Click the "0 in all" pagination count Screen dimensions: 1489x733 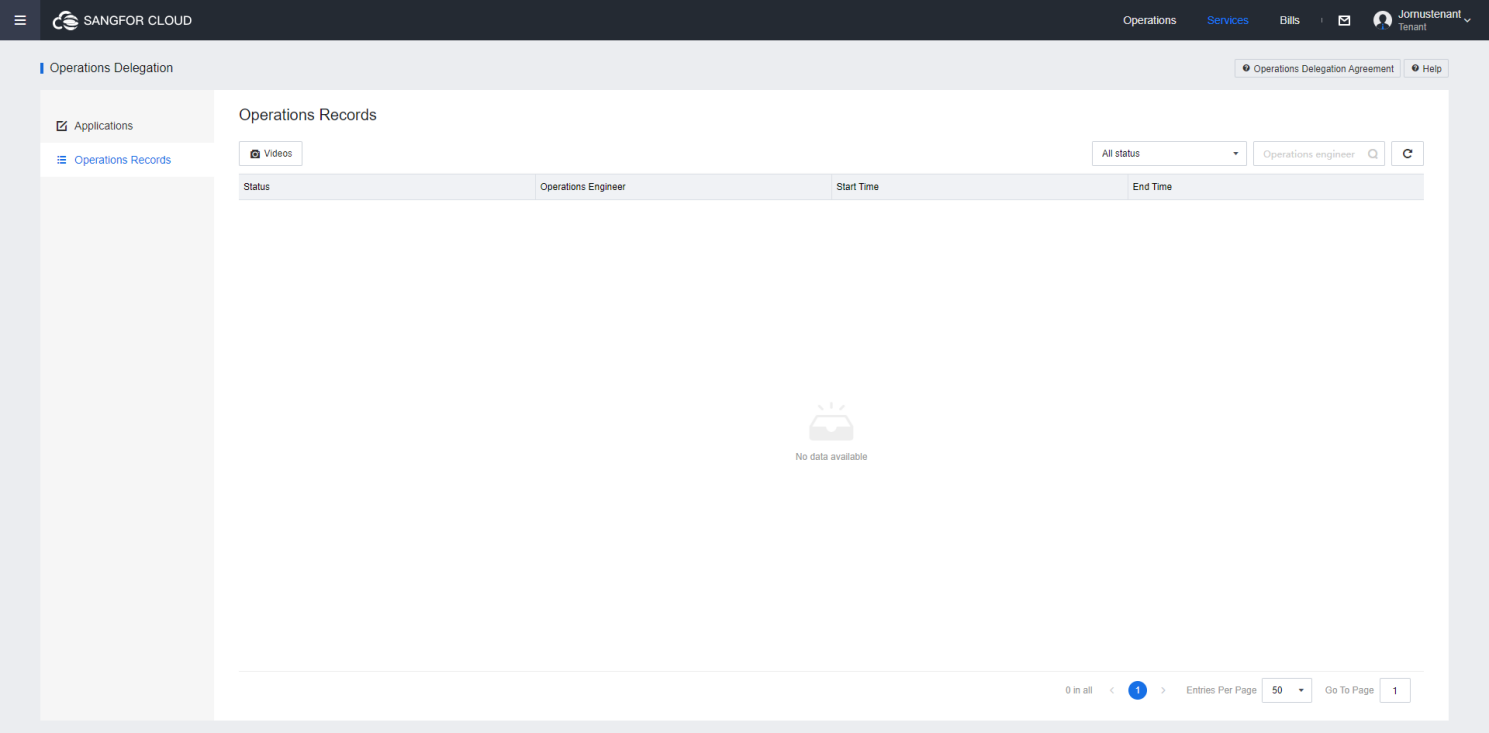click(x=1079, y=691)
